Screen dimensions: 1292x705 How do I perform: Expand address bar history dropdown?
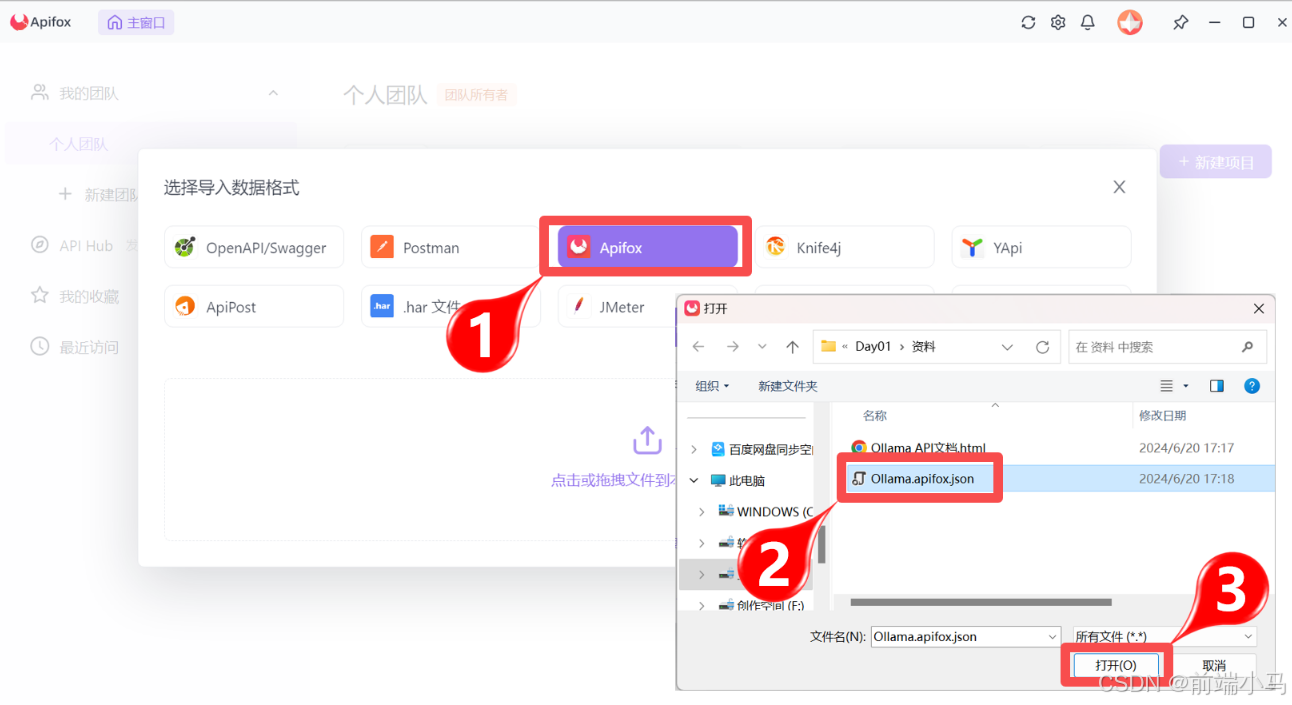(x=1007, y=346)
